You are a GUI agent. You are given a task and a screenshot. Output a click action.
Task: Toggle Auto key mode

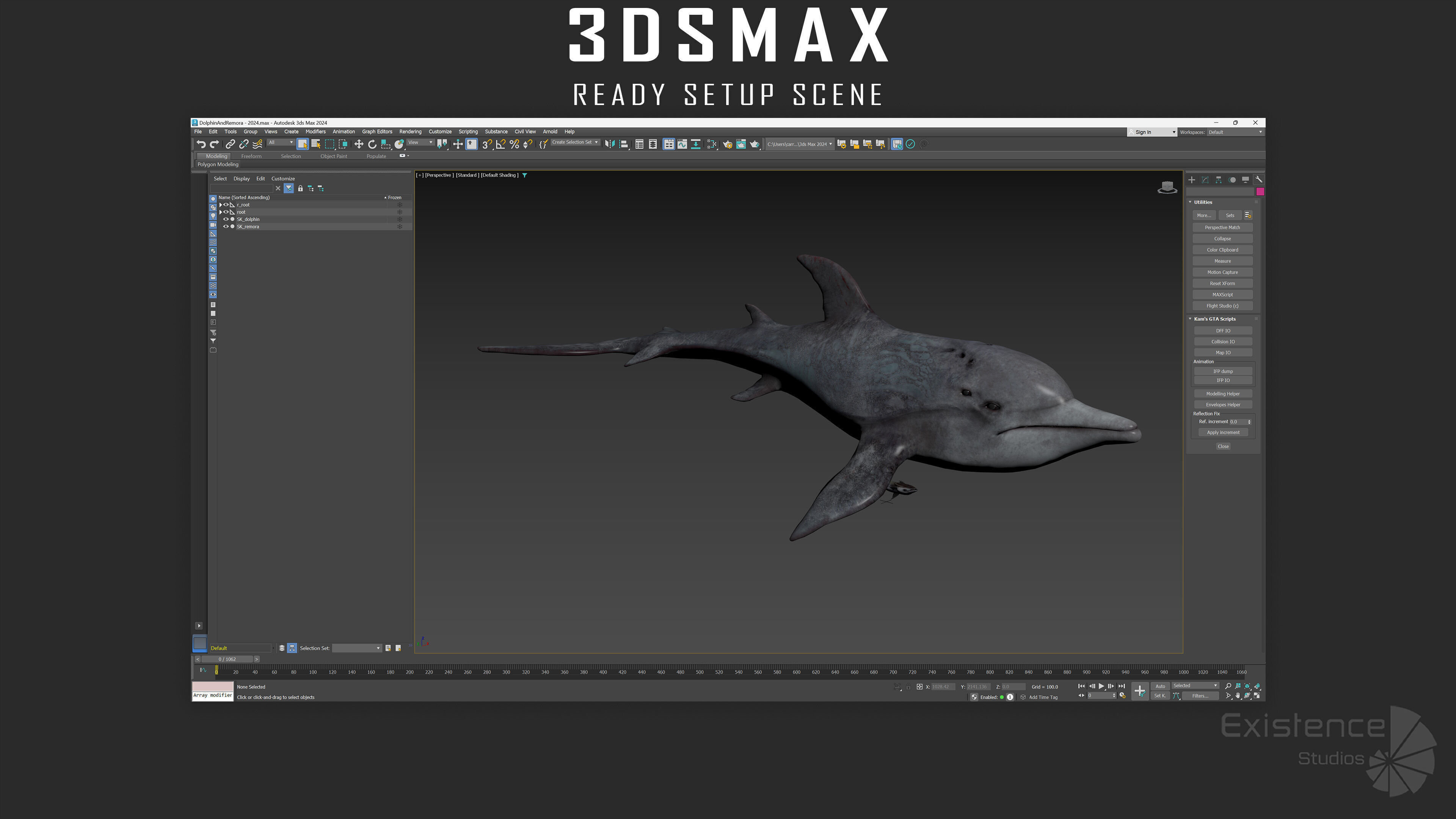tap(1160, 686)
